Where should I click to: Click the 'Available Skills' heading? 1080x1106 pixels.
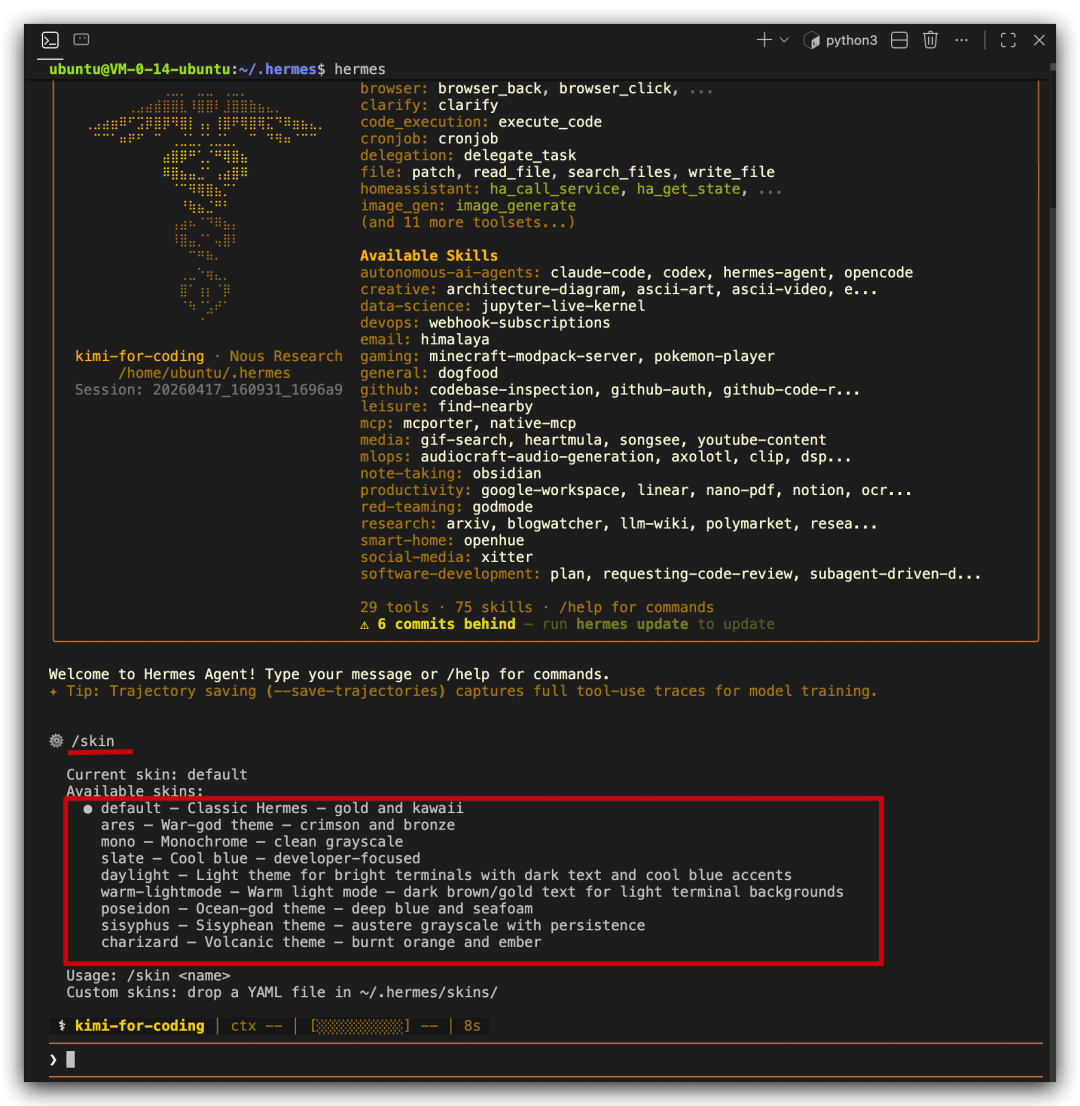[x=429, y=255]
